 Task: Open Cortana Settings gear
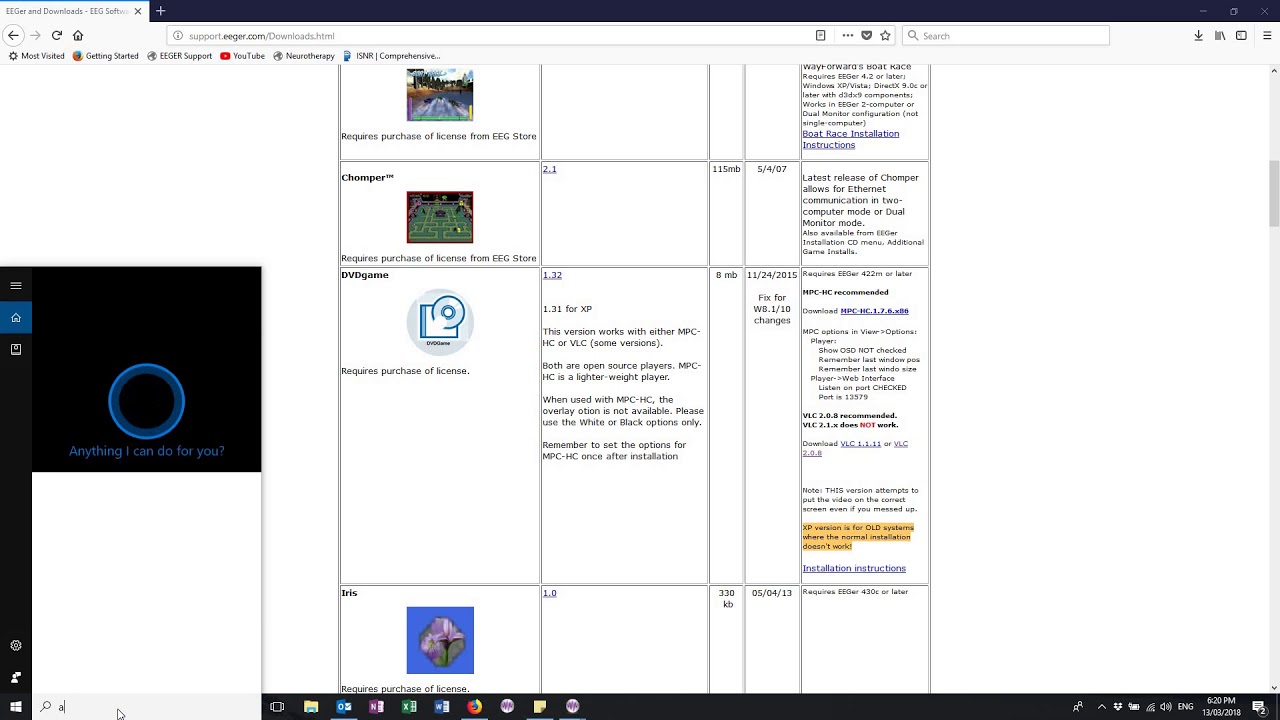[x=16, y=646]
